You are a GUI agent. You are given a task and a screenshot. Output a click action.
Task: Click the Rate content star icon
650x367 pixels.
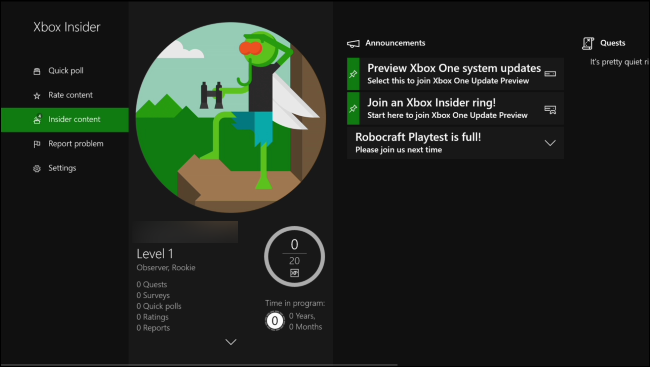point(37,96)
